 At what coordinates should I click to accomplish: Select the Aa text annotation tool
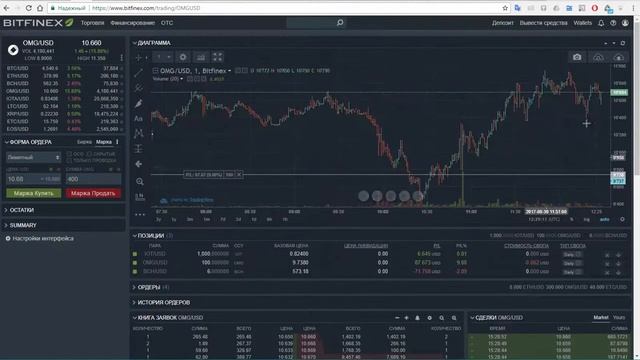(139, 119)
